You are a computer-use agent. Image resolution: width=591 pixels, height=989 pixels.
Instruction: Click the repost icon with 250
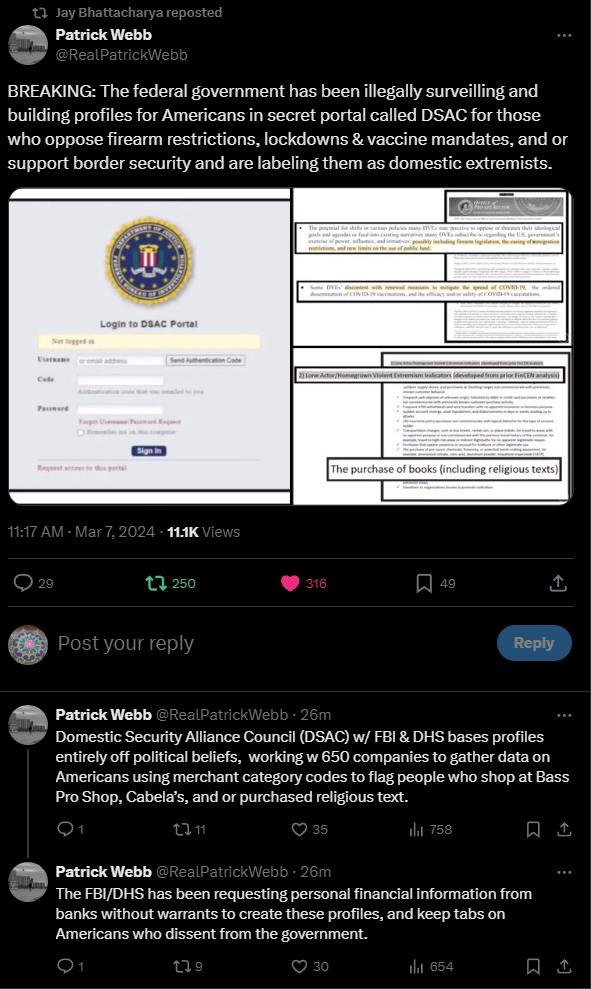coord(156,583)
